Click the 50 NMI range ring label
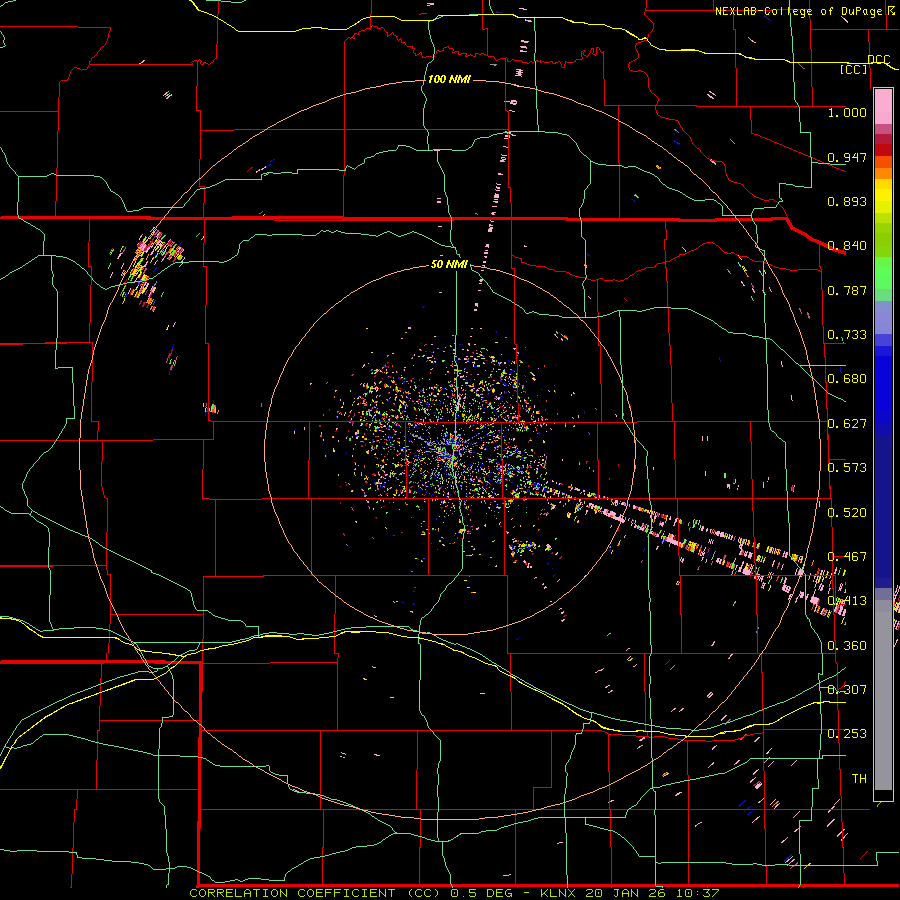This screenshot has height=900, width=900. pos(449,265)
